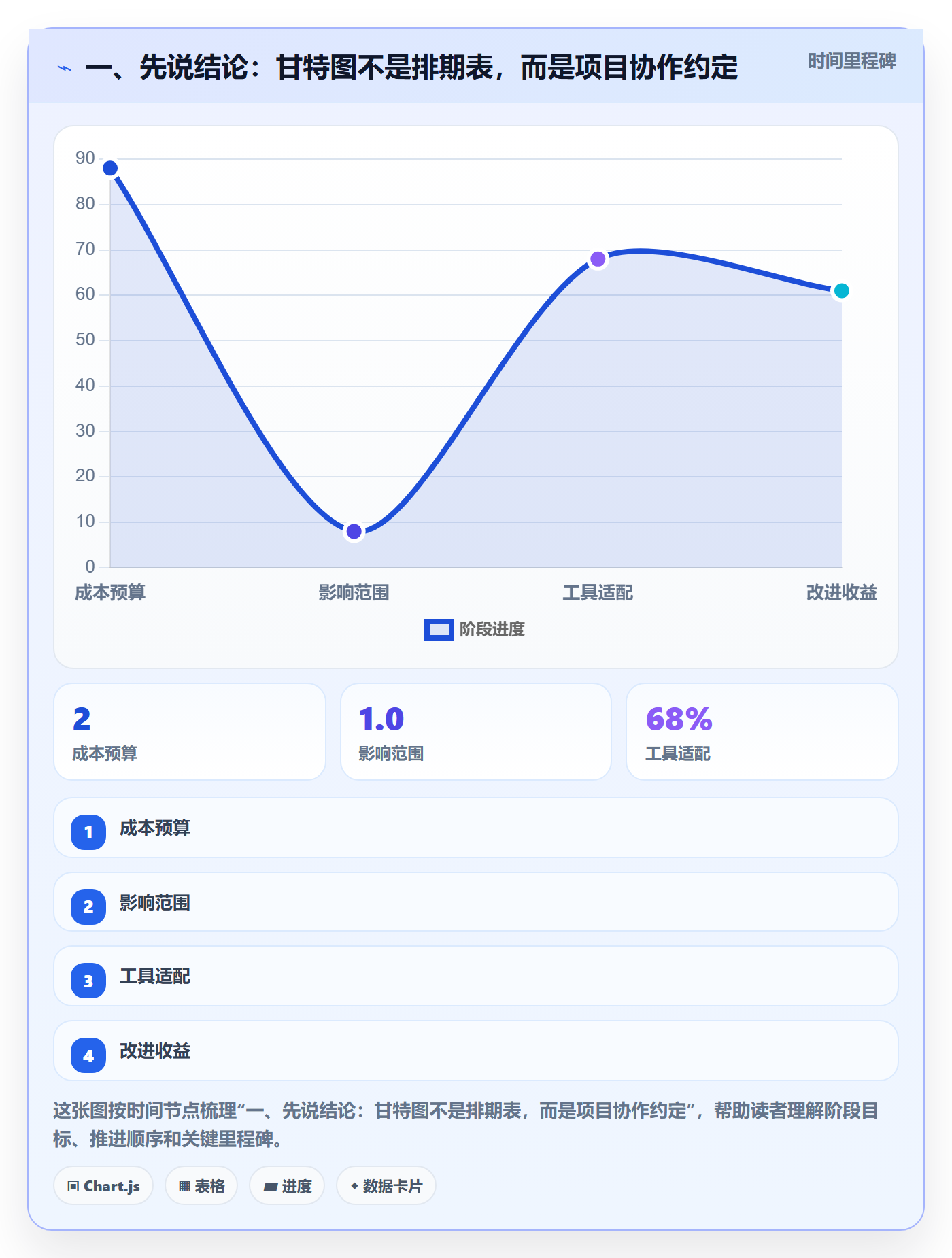Click the 成本预算 stat card showing 2

[190, 732]
